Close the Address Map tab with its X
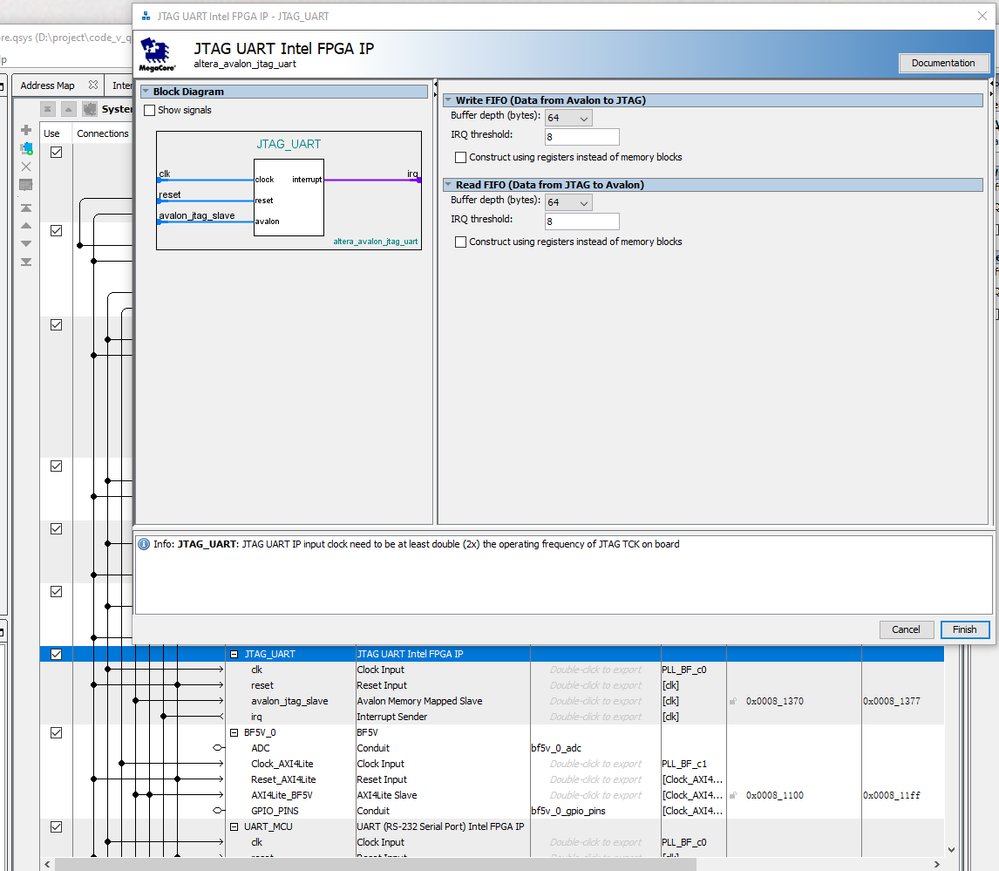Viewport: 999px width, 871px height. pyautogui.click(x=94, y=85)
